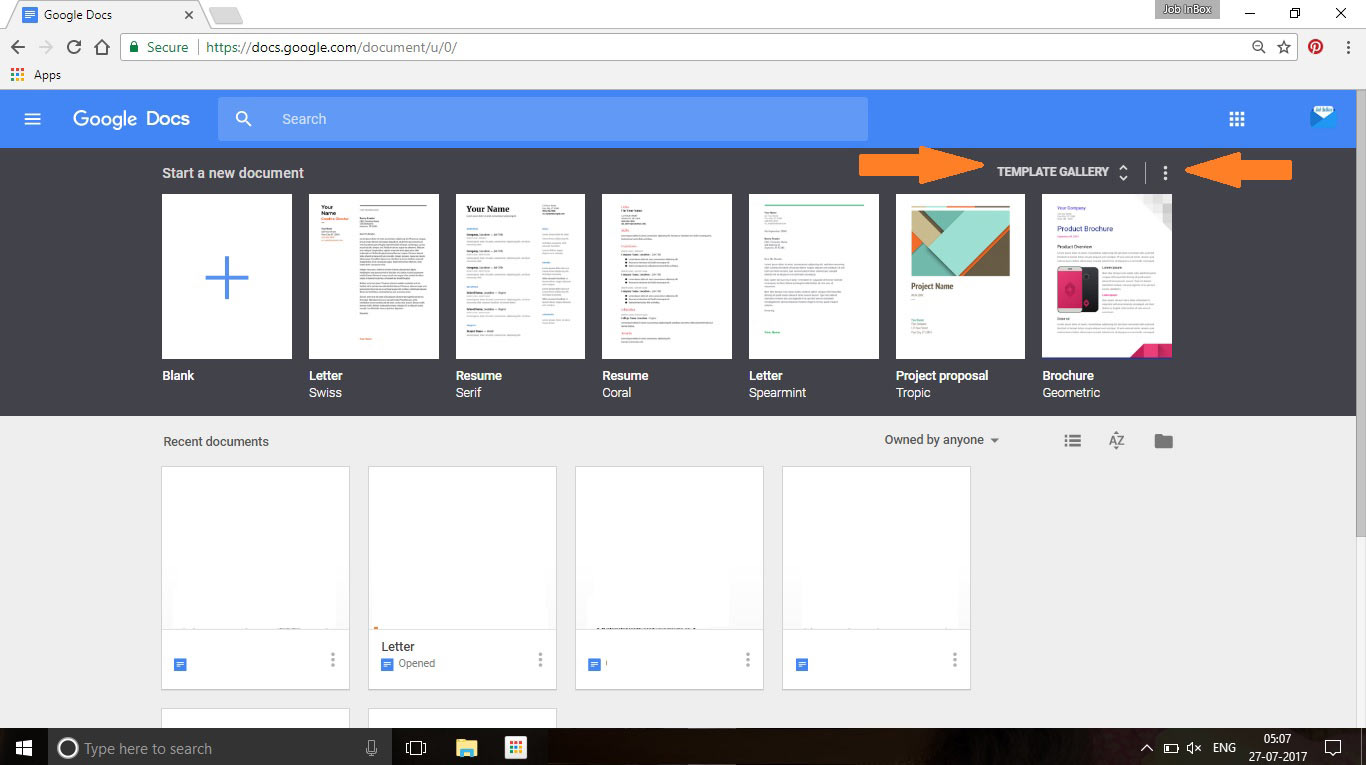The width and height of the screenshot is (1366, 765).
Task: Click the ENG language indicator
Action: click(1224, 748)
